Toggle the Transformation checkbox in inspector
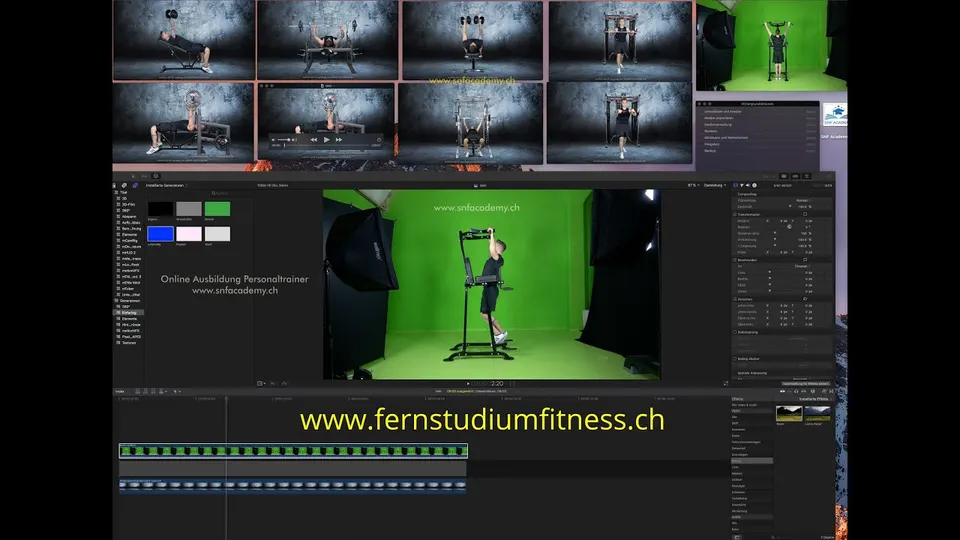 (x=735, y=214)
